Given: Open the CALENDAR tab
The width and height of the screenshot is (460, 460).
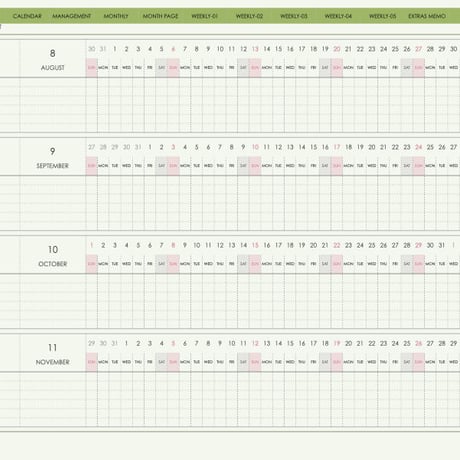Looking at the screenshot, I should coord(27,16).
